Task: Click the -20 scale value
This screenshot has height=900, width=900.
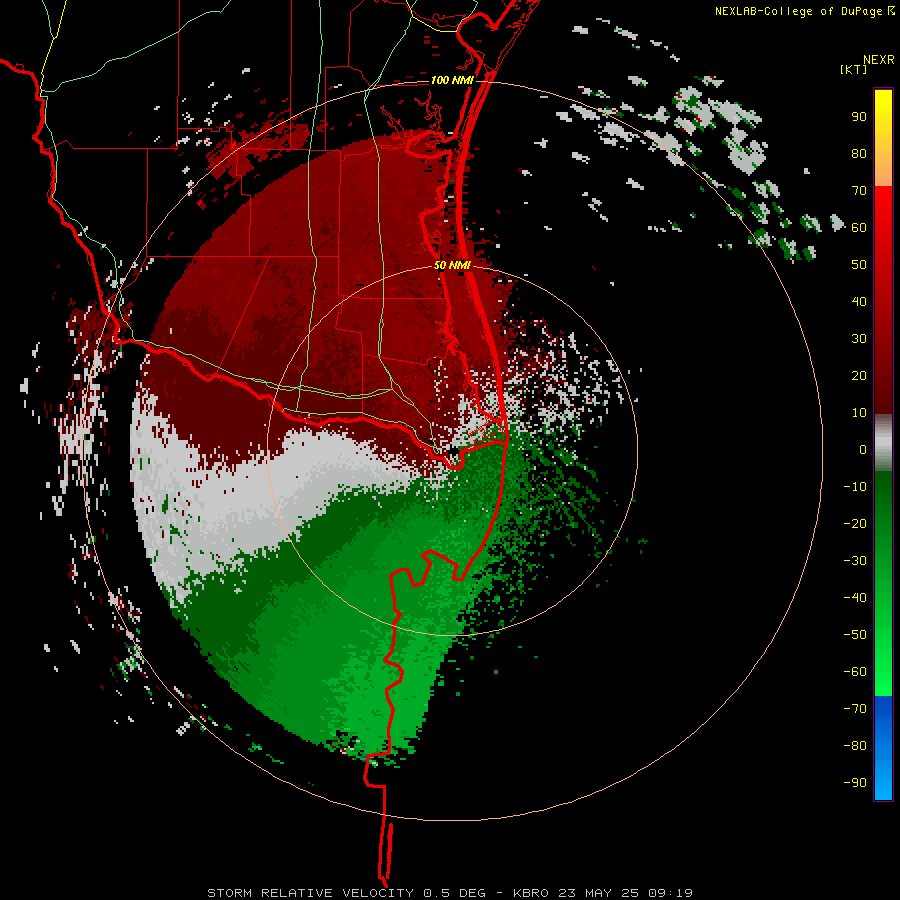Action: point(855,524)
